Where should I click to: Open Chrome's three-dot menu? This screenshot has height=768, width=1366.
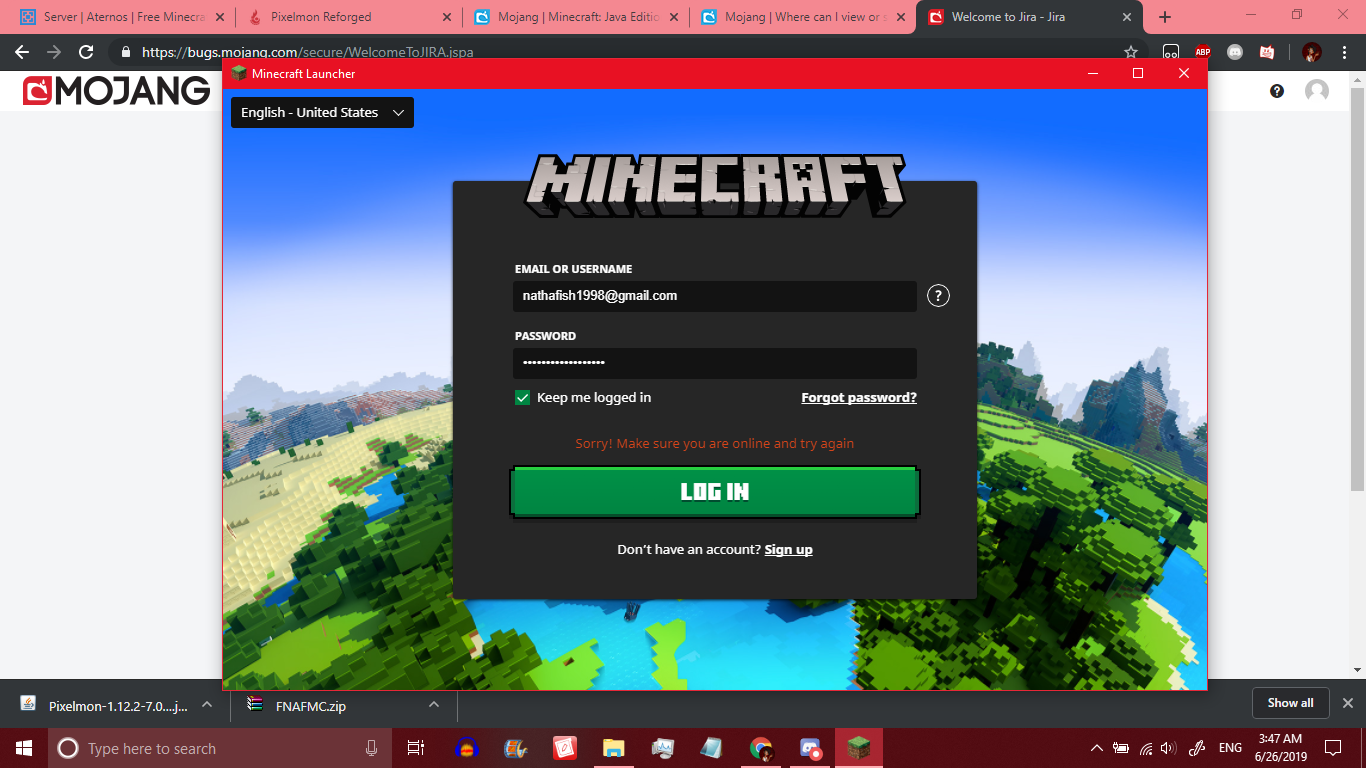(1344, 52)
